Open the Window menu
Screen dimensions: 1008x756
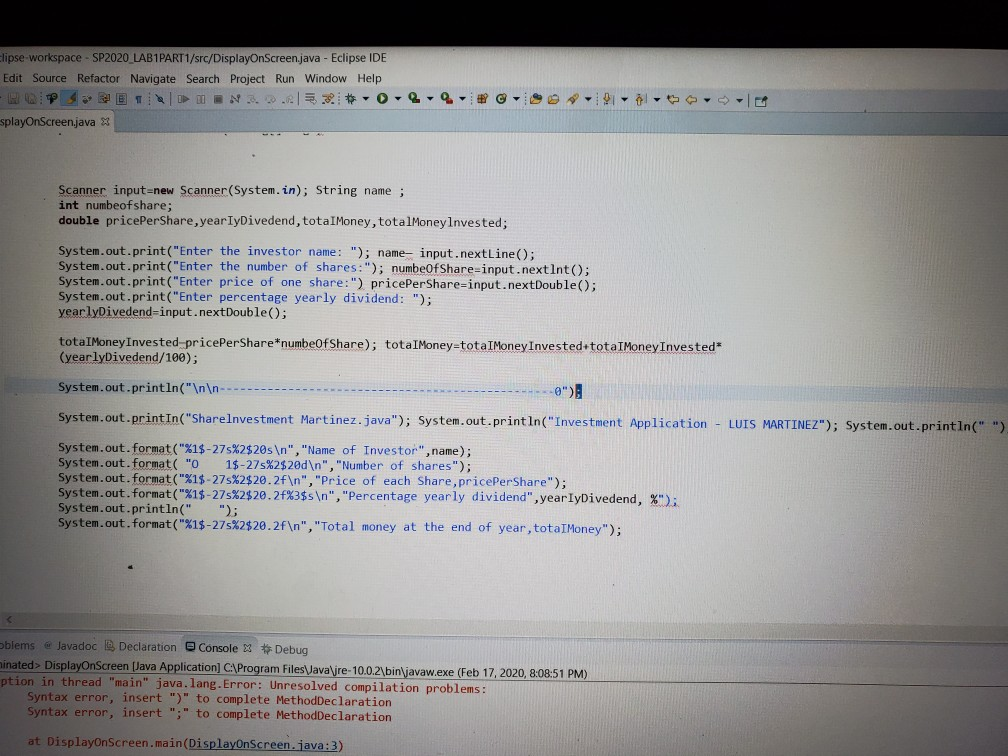pyautogui.click(x=325, y=78)
